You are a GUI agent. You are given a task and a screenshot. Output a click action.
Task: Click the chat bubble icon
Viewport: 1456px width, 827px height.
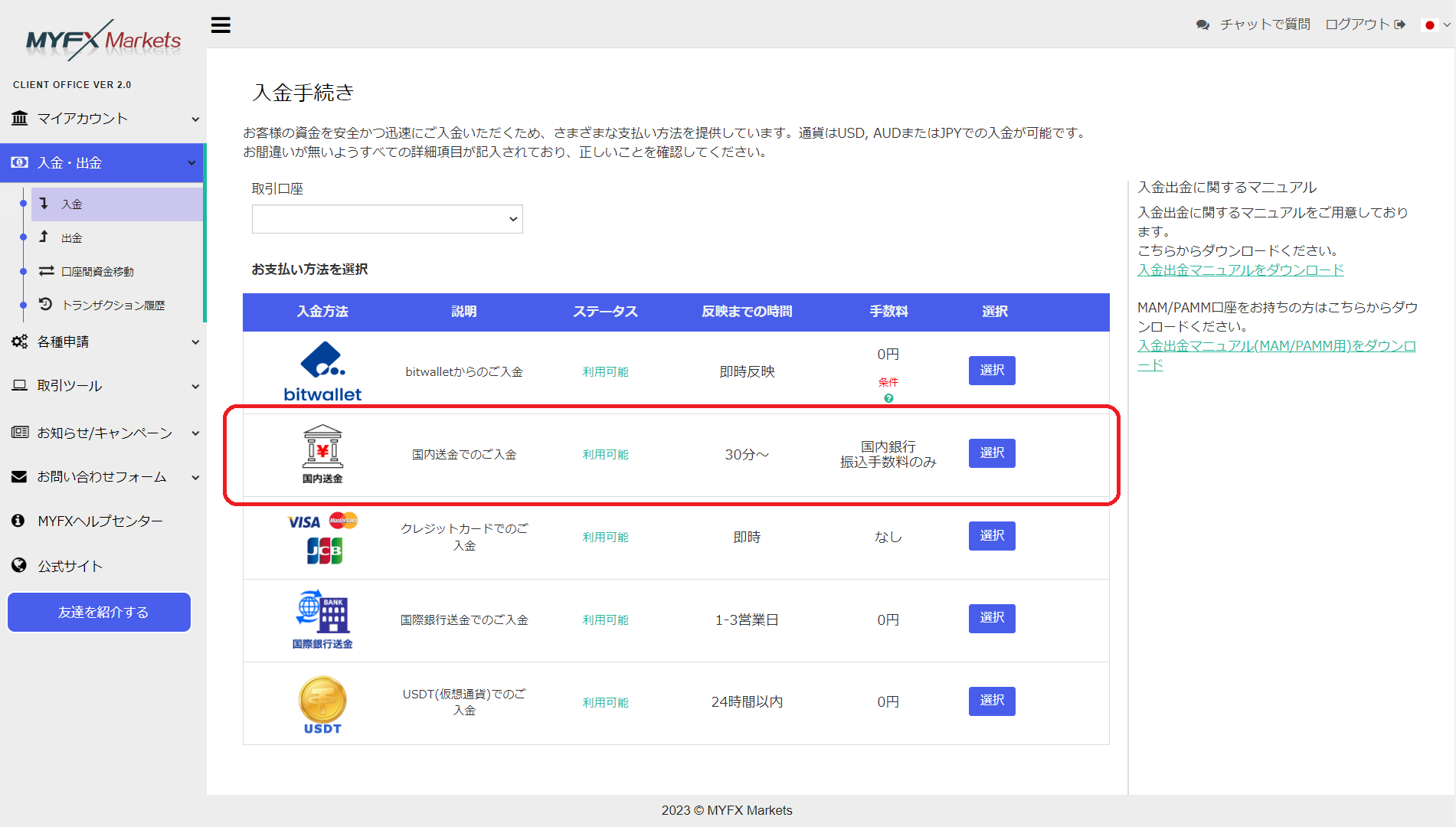(1202, 25)
